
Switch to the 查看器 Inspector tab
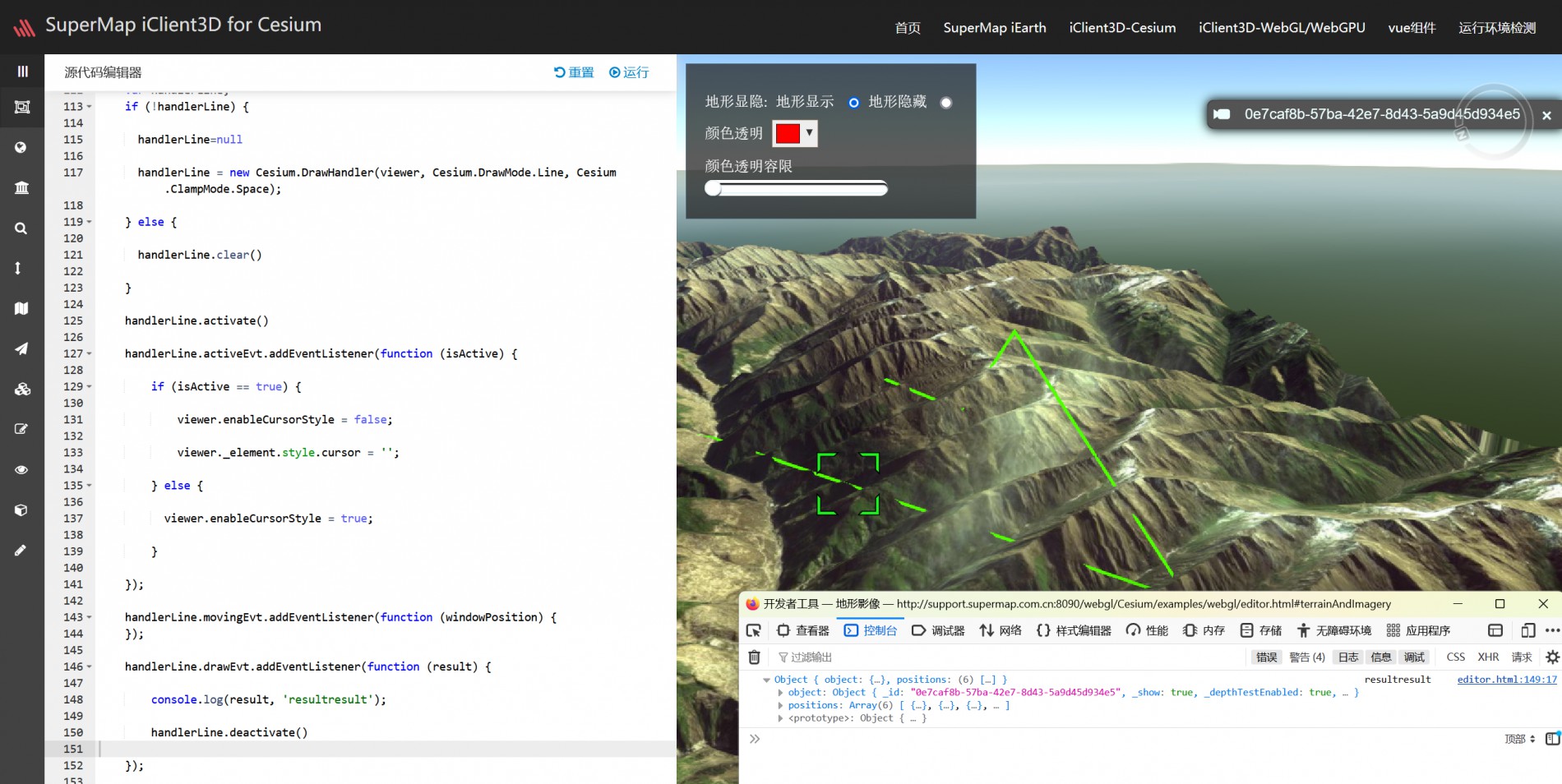803,630
